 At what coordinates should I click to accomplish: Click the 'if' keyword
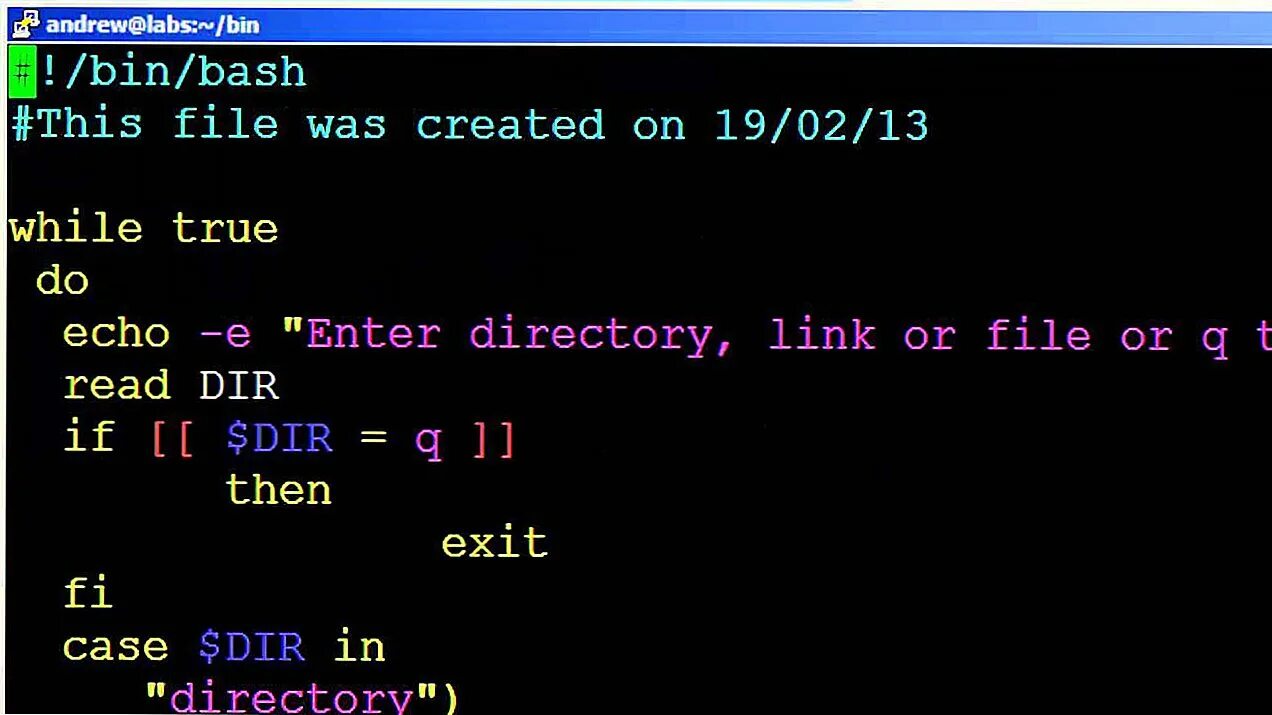click(x=89, y=437)
